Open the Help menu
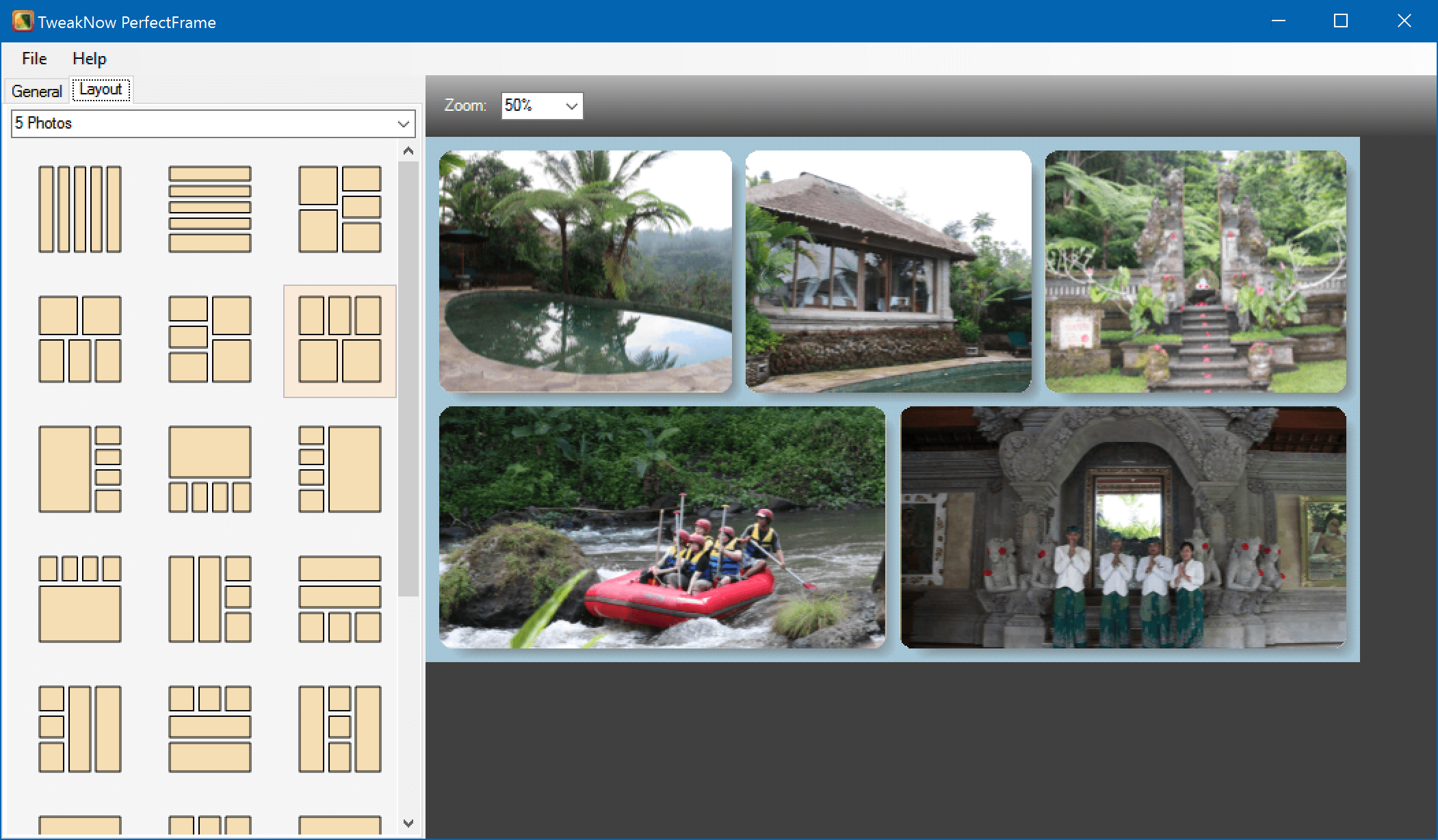Image resolution: width=1438 pixels, height=840 pixels. (x=90, y=59)
